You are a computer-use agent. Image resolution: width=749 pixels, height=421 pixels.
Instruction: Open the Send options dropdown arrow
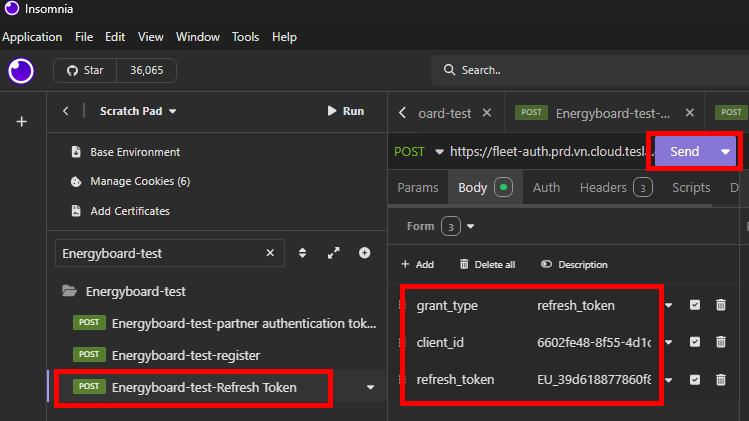pyautogui.click(x=725, y=151)
